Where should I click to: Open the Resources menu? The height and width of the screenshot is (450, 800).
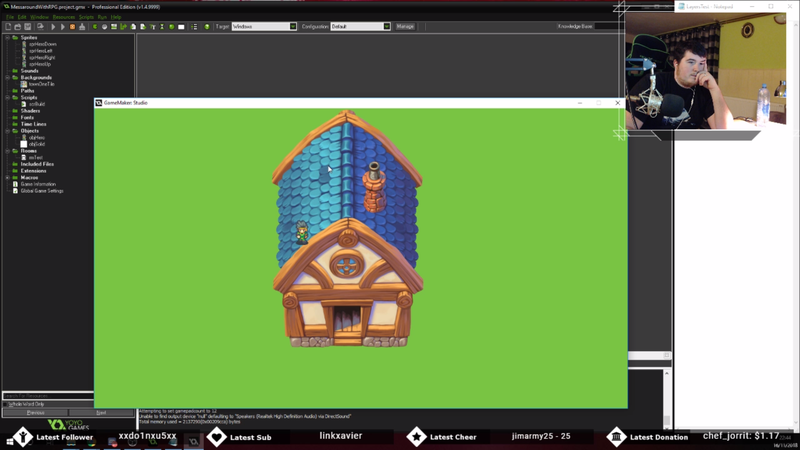point(64,17)
